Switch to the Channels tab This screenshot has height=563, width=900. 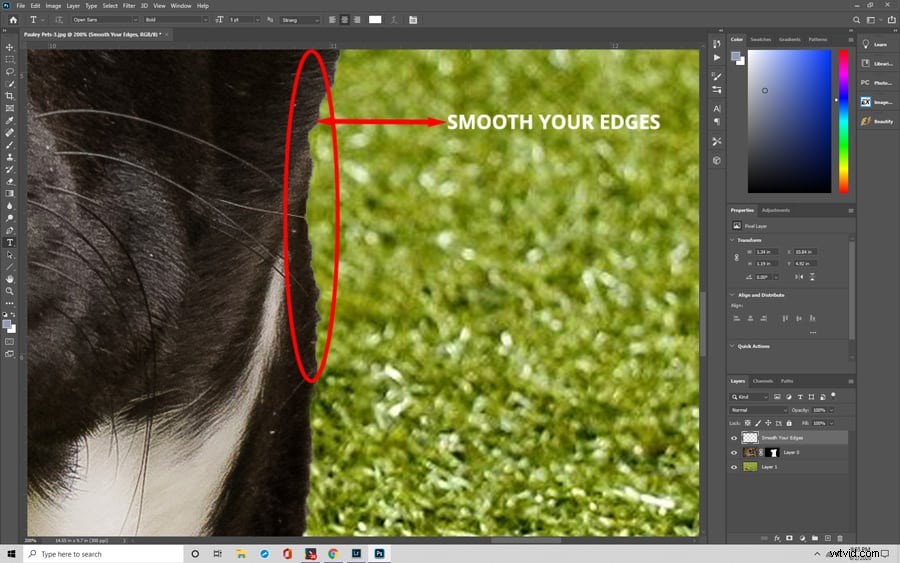point(763,380)
